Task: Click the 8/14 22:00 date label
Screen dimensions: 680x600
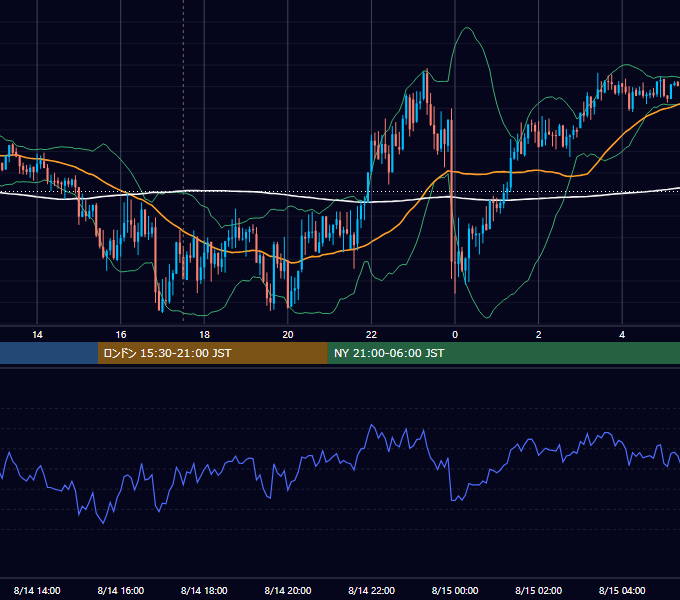Action: coord(371,590)
